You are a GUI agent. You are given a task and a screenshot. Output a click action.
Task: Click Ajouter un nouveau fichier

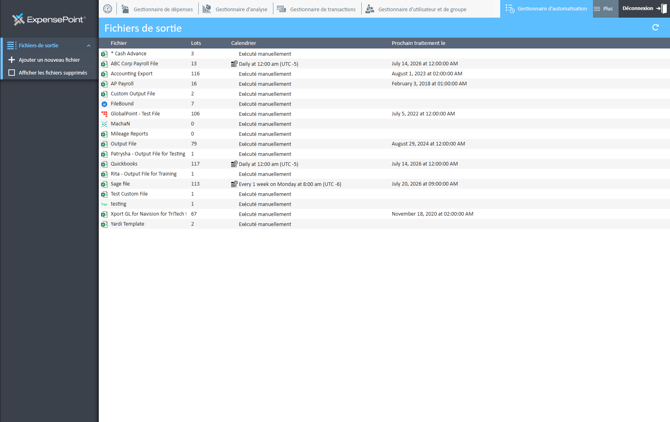(49, 60)
